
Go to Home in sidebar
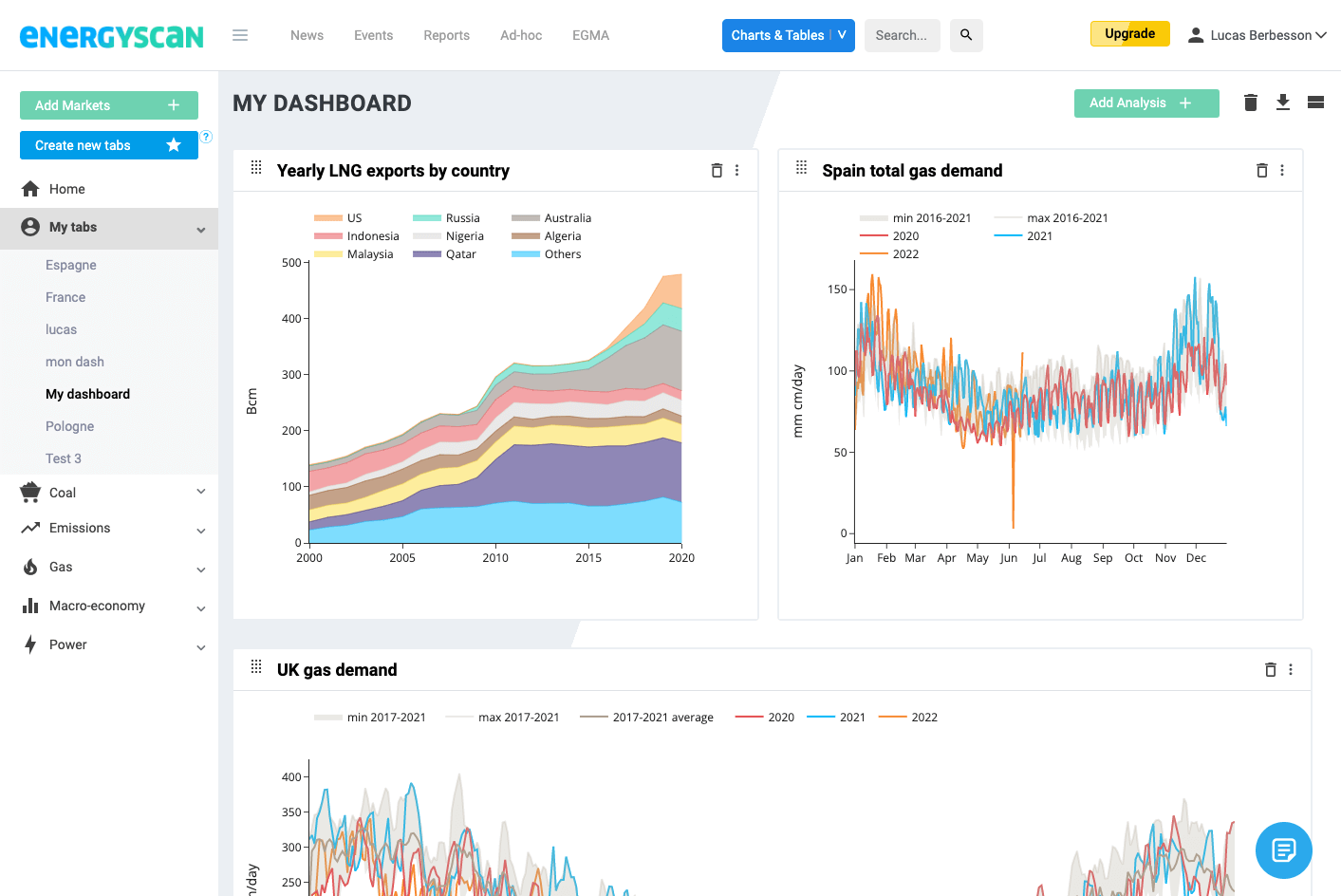(66, 189)
